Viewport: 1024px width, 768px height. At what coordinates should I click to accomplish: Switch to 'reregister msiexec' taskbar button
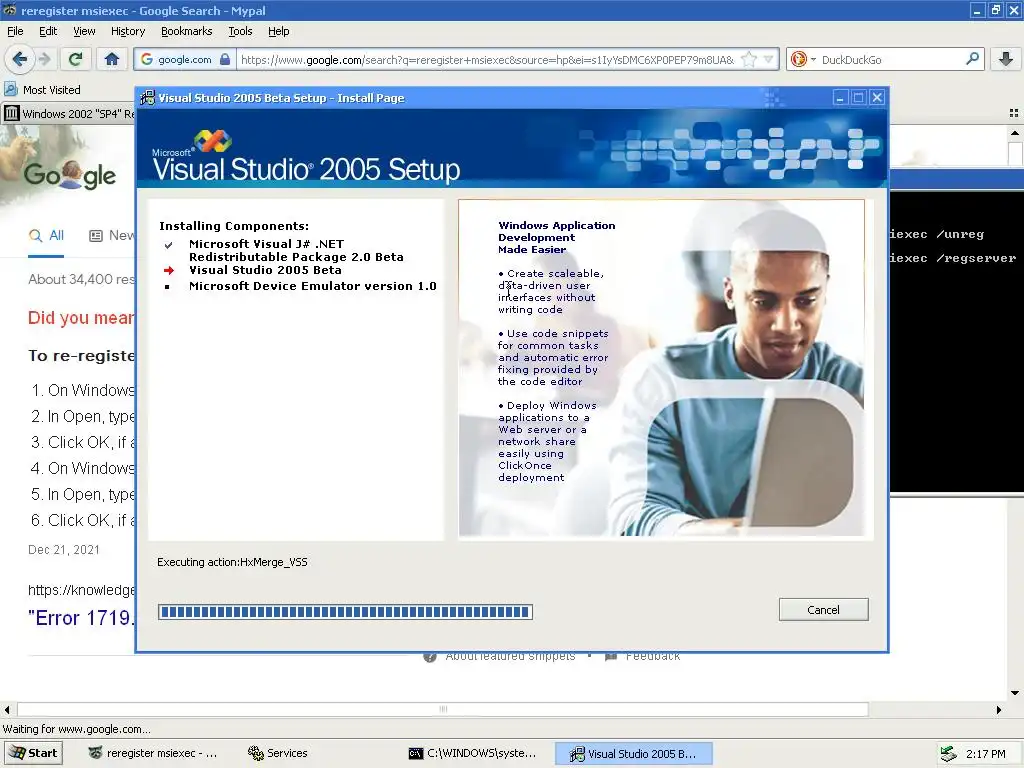(x=152, y=753)
